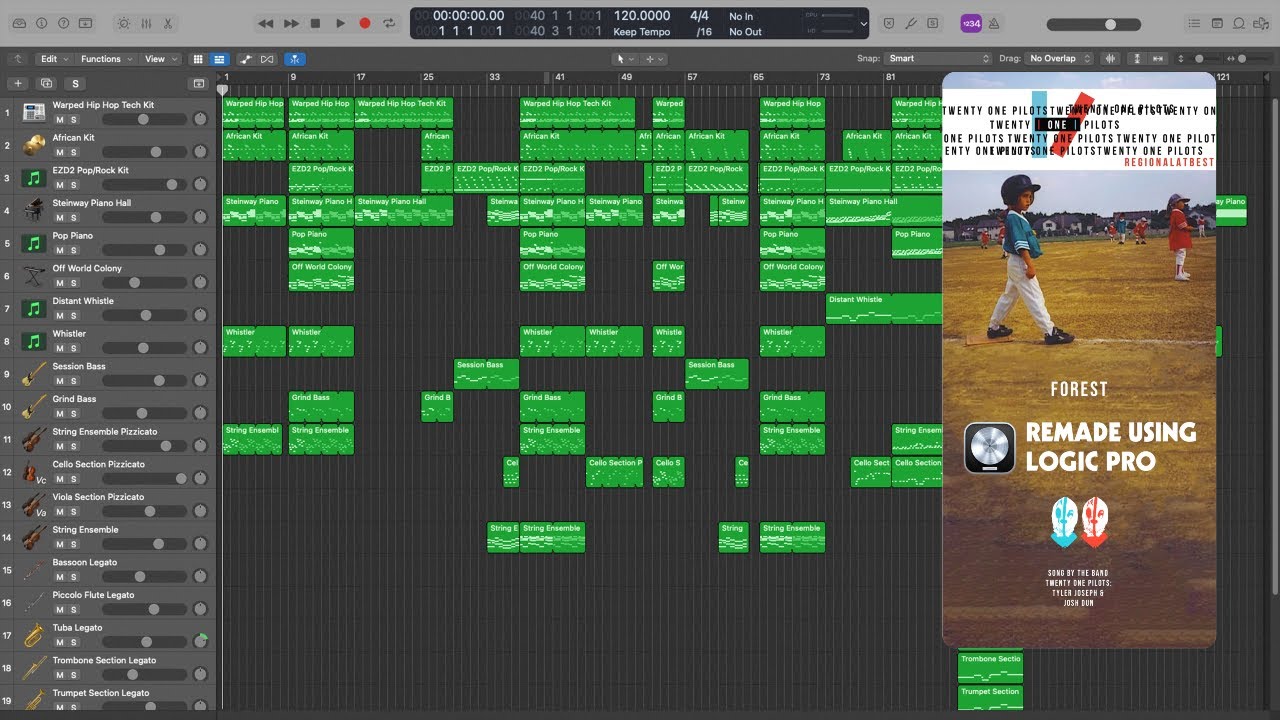Click bar 41 on the ruler
Viewport: 1280px width, 720px height.
point(560,77)
